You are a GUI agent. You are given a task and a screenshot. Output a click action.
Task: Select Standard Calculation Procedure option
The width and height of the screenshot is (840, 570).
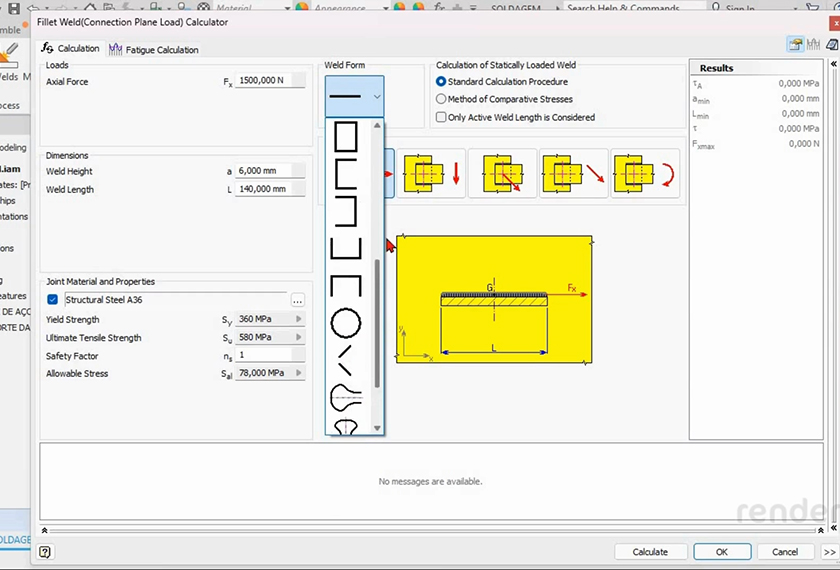[441, 82]
